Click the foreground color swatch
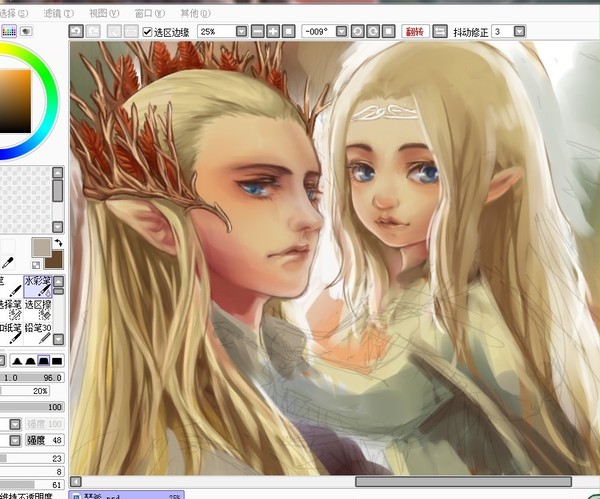600x499 pixels. (41, 247)
